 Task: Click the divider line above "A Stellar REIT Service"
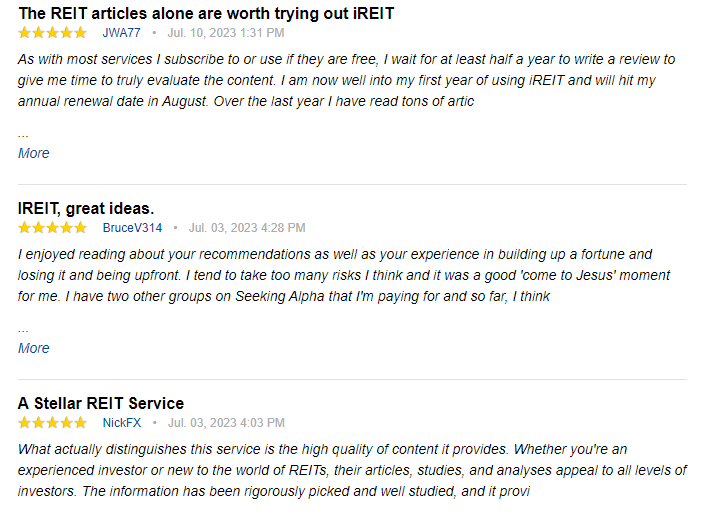pyautogui.click(x=352, y=379)
